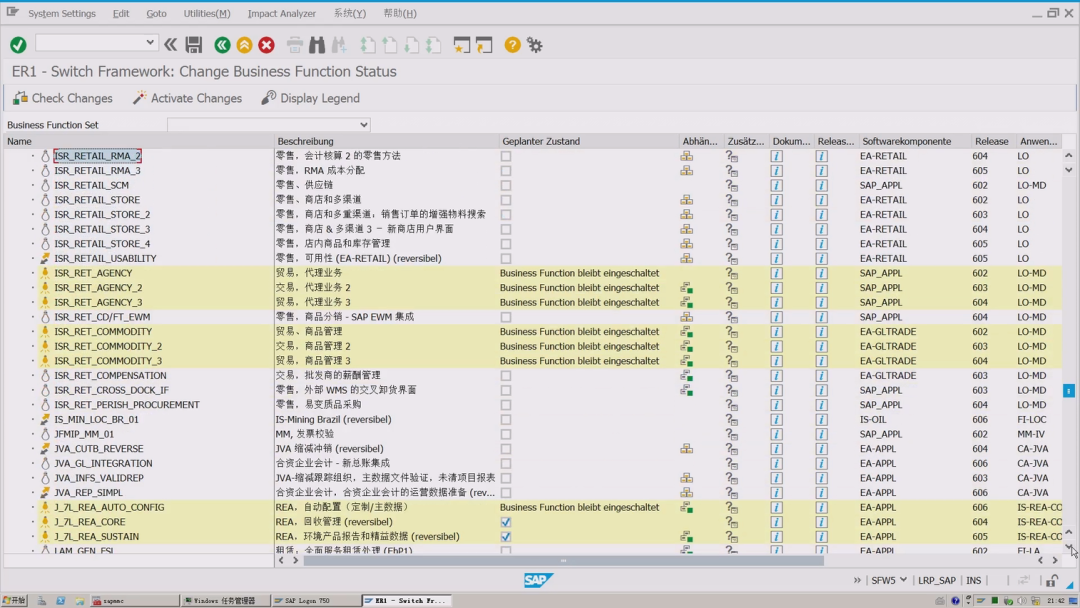Viewport: 1080px width, 608px height.
Task: Click the orange Exit up-arrow icon
Action: coord(244,45)
